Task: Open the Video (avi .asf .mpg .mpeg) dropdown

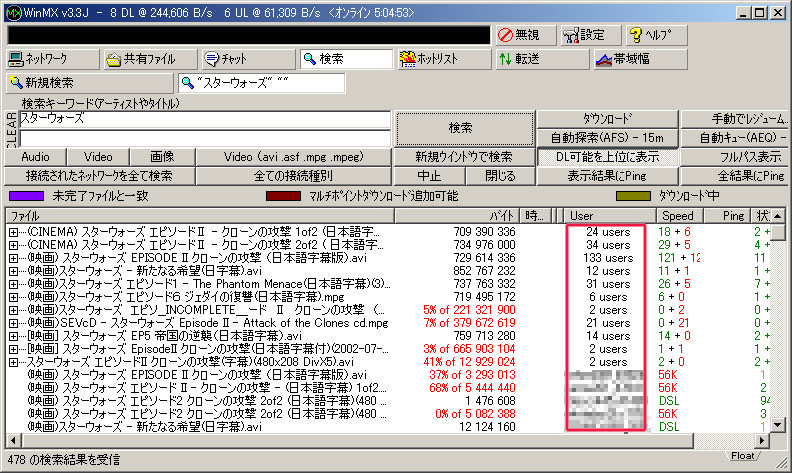Action: point(293,157)
